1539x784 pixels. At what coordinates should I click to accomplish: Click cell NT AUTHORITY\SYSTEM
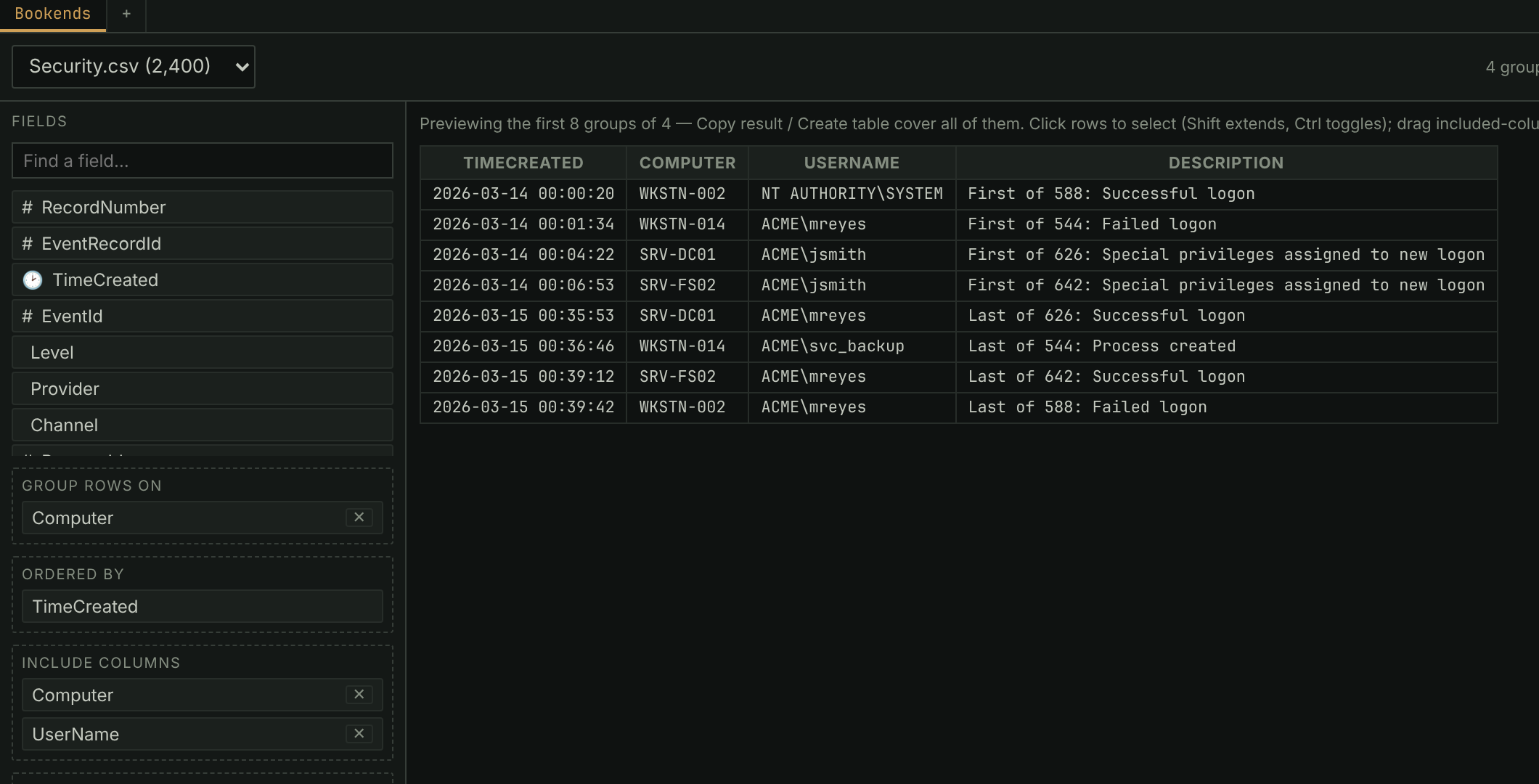click(x=852, y=194)
